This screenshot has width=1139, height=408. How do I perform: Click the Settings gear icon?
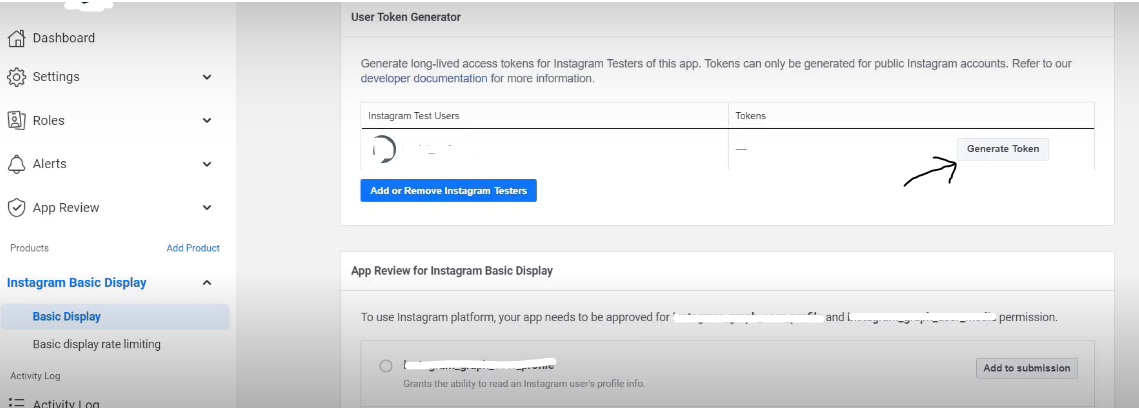16,77
